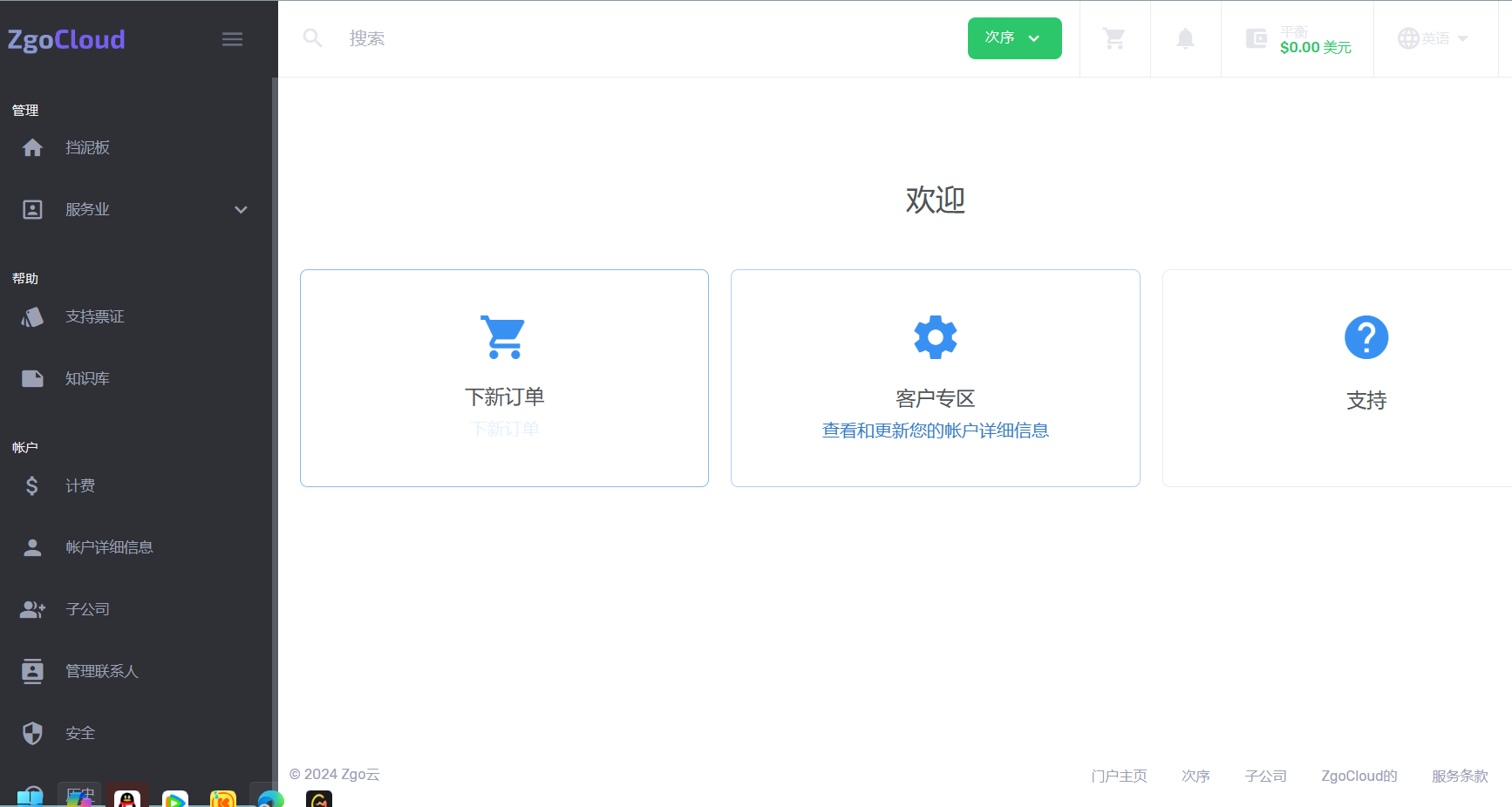The height and width of the screenshot is (807, 1512).
Task: Open the 英语 language dropdown
Action: [x=1434, y=38]
